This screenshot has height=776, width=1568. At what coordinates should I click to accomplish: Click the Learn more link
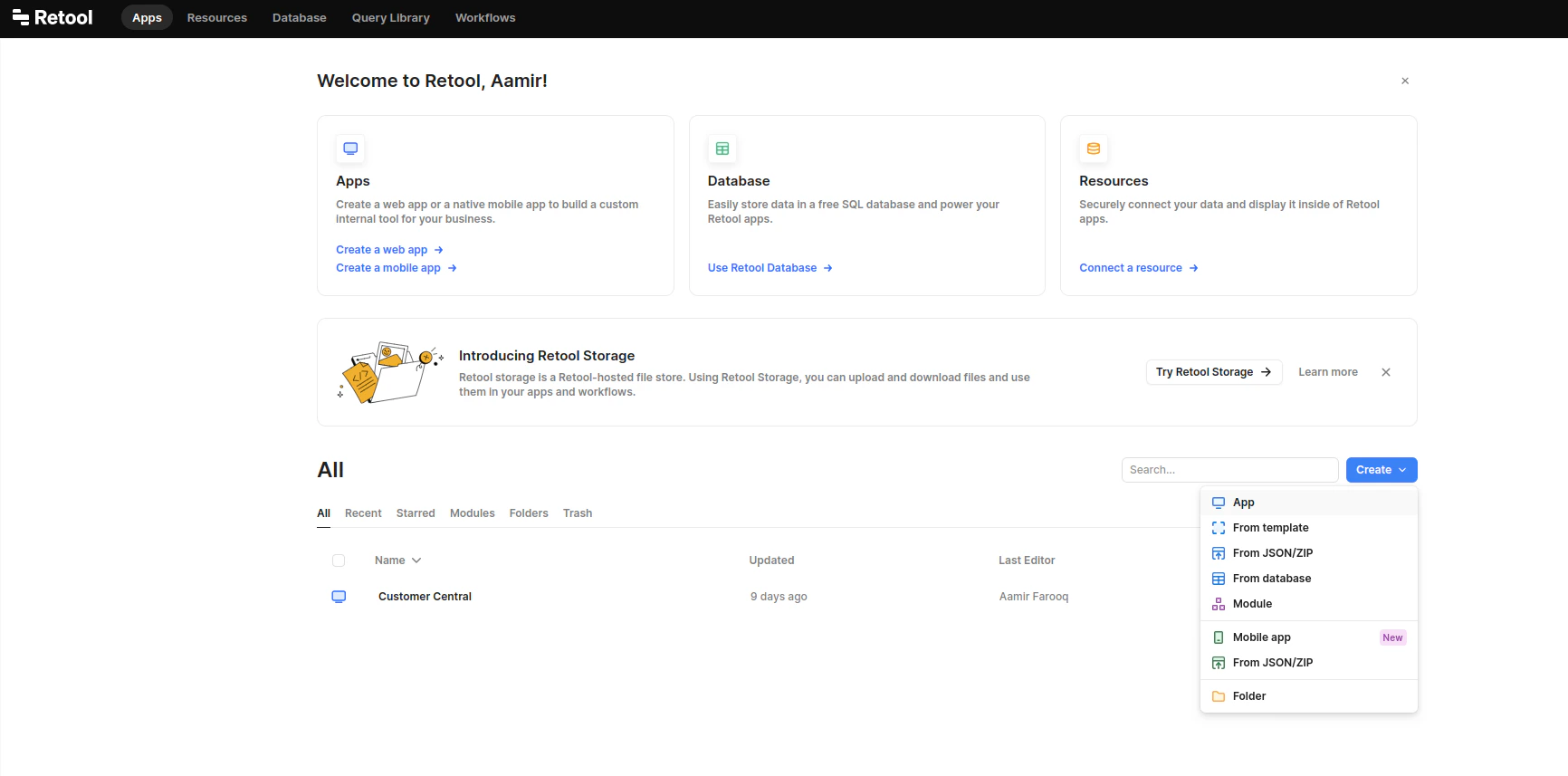coord(1328,372)
